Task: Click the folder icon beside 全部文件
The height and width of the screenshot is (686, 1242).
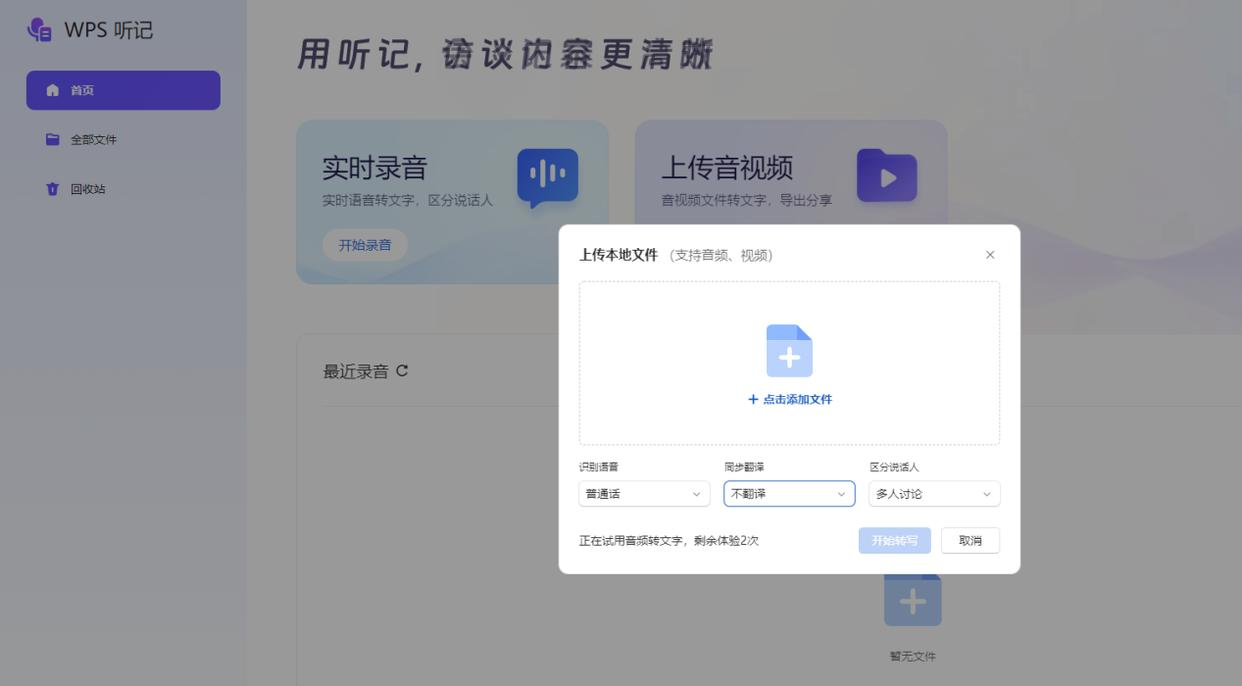Action: [x=53, y=139]
